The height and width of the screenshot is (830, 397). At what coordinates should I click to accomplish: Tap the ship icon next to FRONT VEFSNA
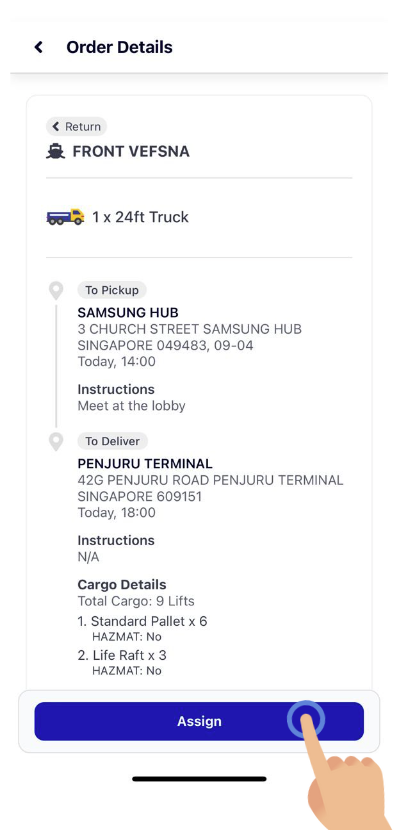pos(56,152)
